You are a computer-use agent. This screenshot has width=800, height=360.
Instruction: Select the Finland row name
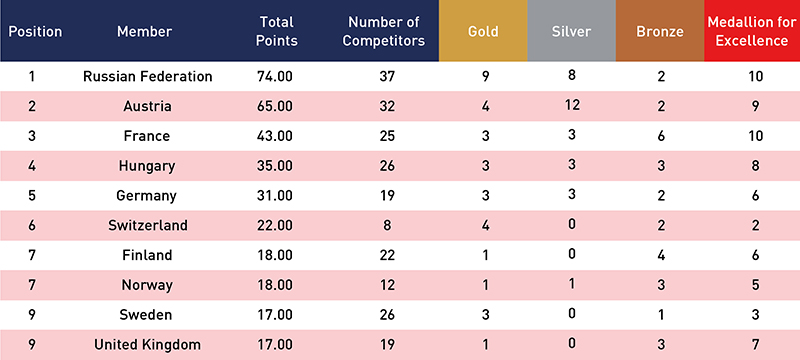[147, 255]
